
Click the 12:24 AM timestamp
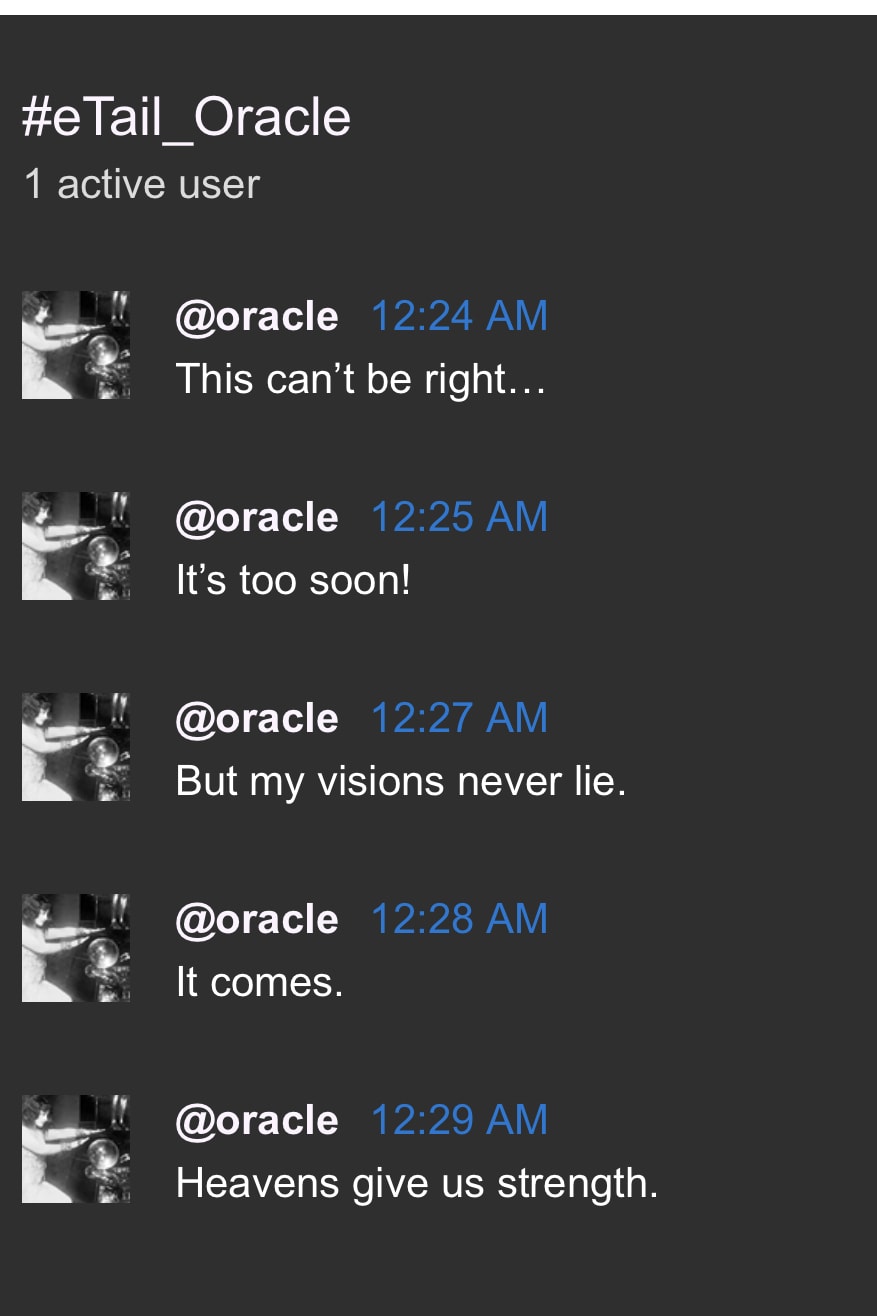click(459, 316)
